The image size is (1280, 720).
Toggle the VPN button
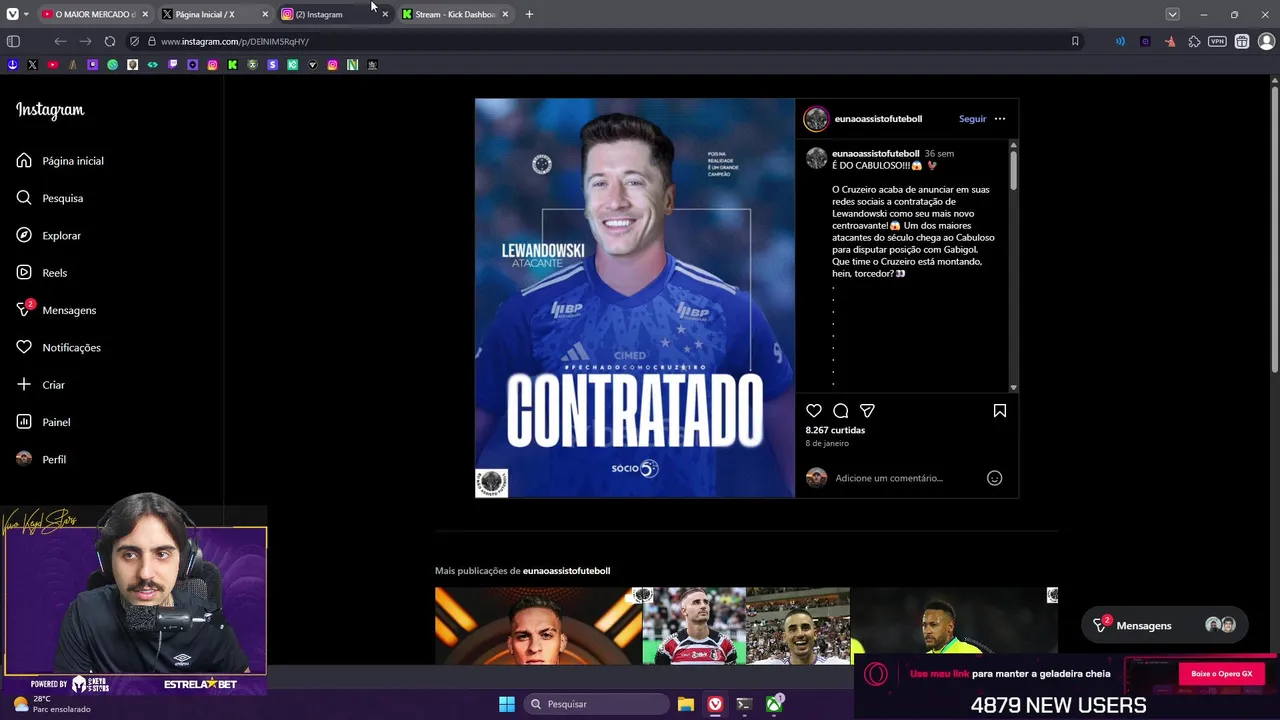[1217, 41]
